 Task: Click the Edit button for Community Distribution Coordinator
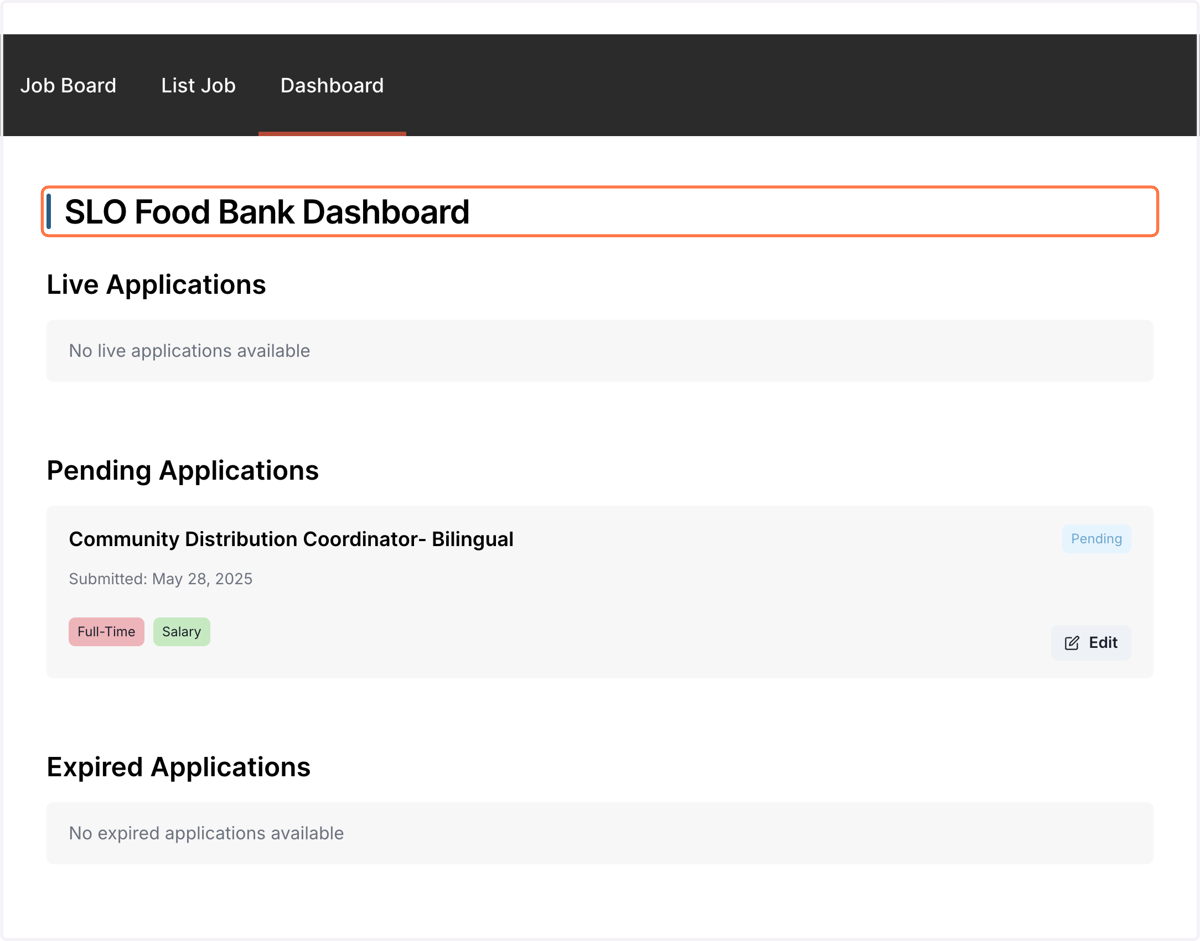(x=1091, y=643)
